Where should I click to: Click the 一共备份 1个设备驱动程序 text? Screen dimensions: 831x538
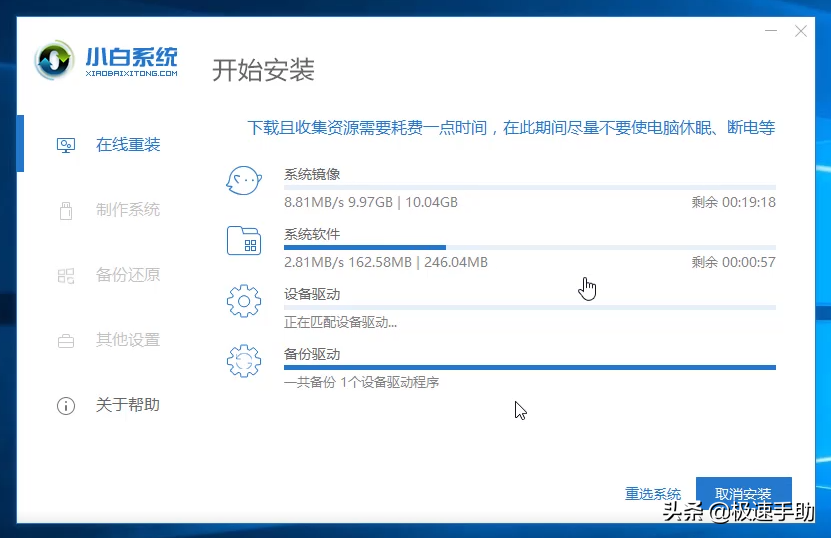point(361,382)
